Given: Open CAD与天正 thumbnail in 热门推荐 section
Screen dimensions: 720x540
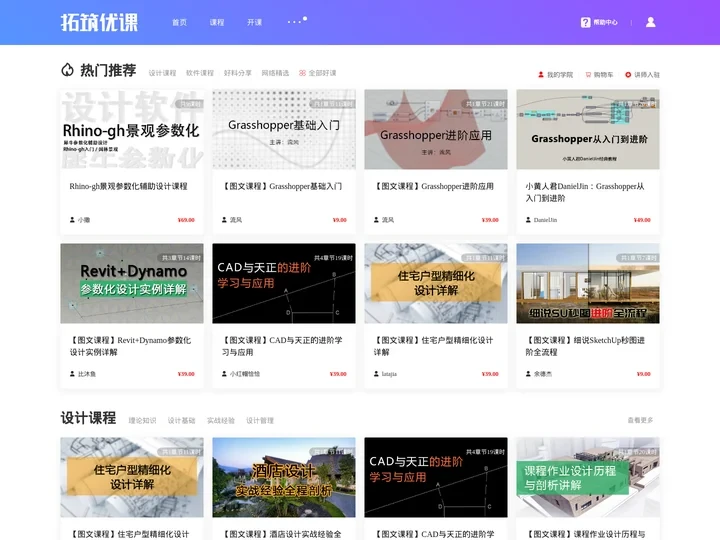Looking at the screenshot, I should click(x=284, y=283).
